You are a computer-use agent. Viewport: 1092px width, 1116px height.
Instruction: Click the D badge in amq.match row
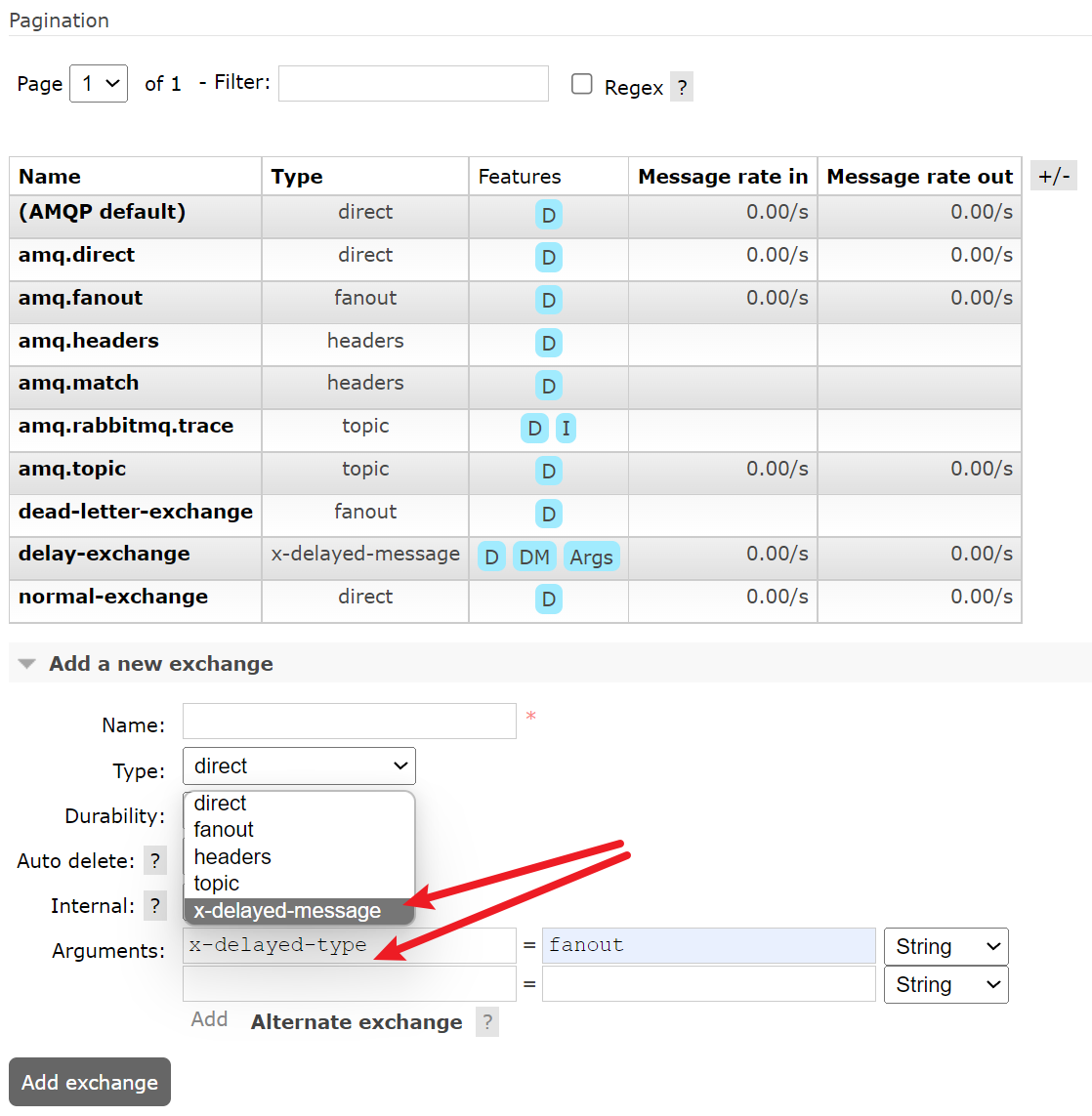(x=548, y=386)
